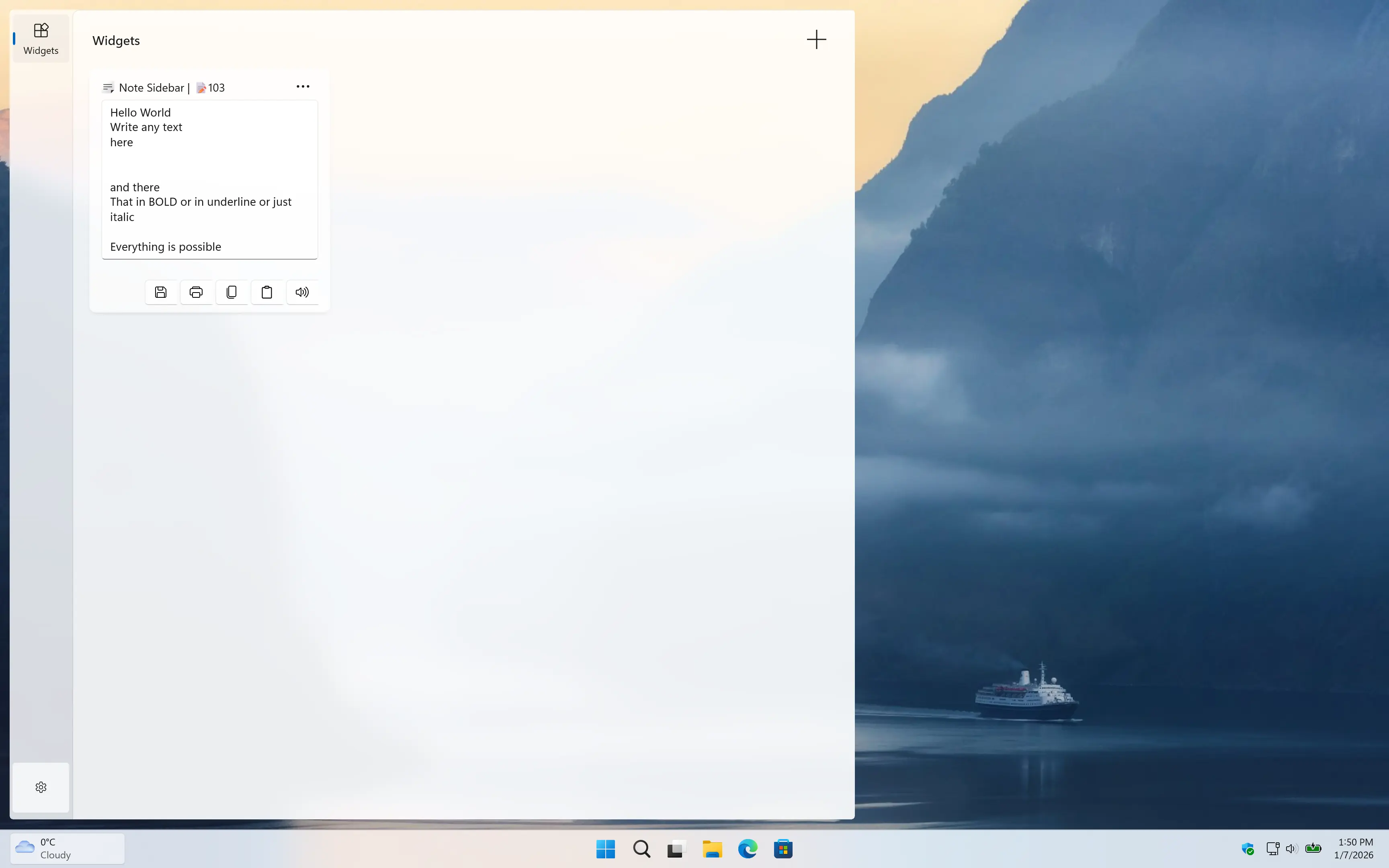Launch Microsoft Edge from the taskbar
This screenshot has height=868, width=1389.
(x=747, y=848)
